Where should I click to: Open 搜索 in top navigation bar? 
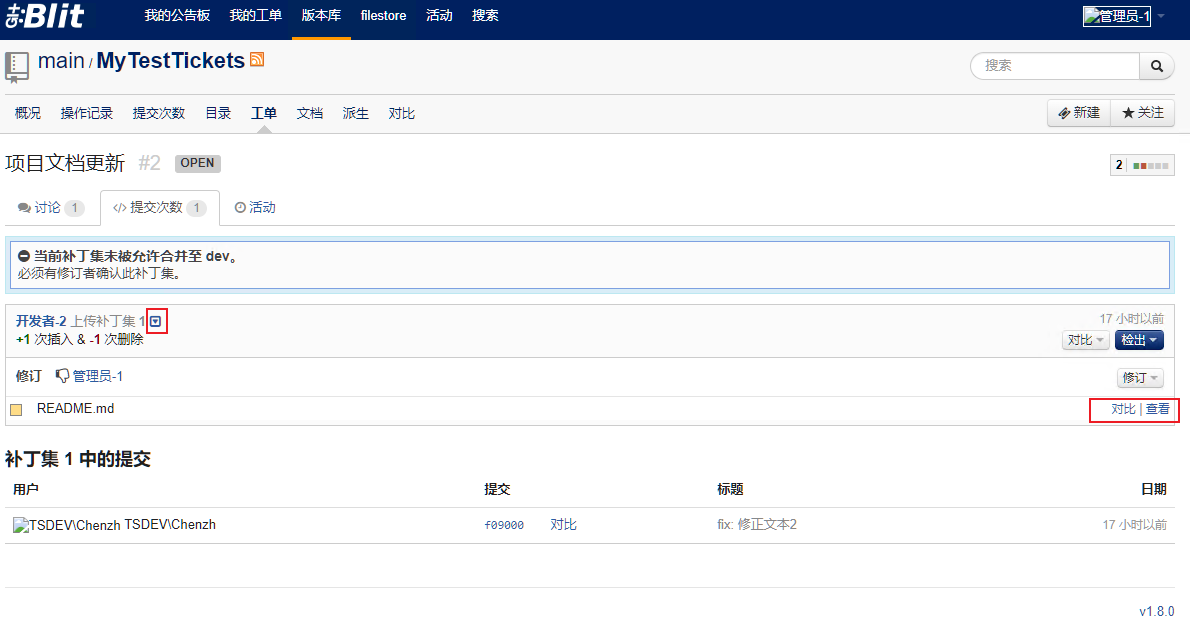click(x=485, y=15)
